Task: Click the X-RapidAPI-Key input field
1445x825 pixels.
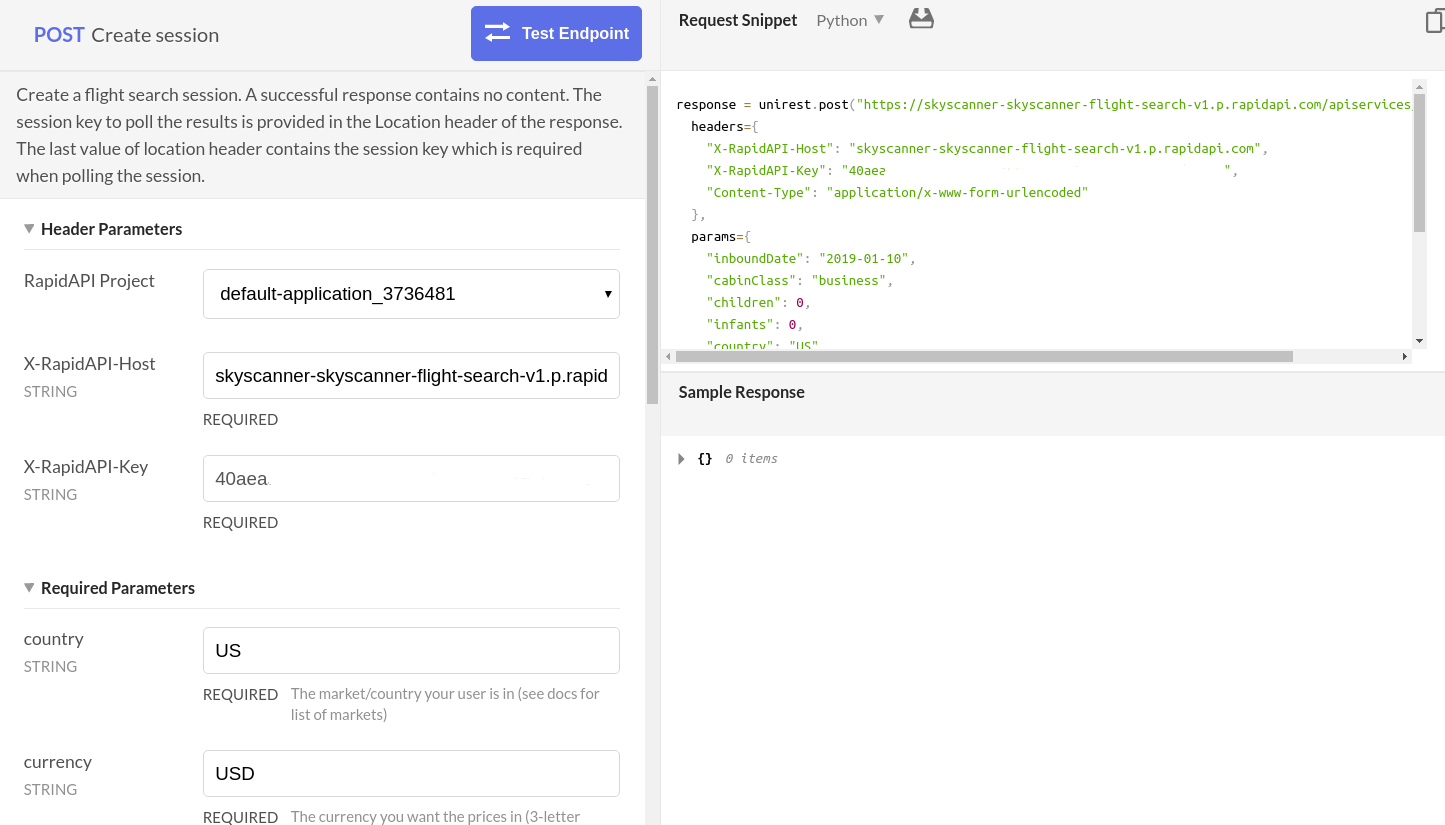Action: pyautogui.click(x=411, y=479)
